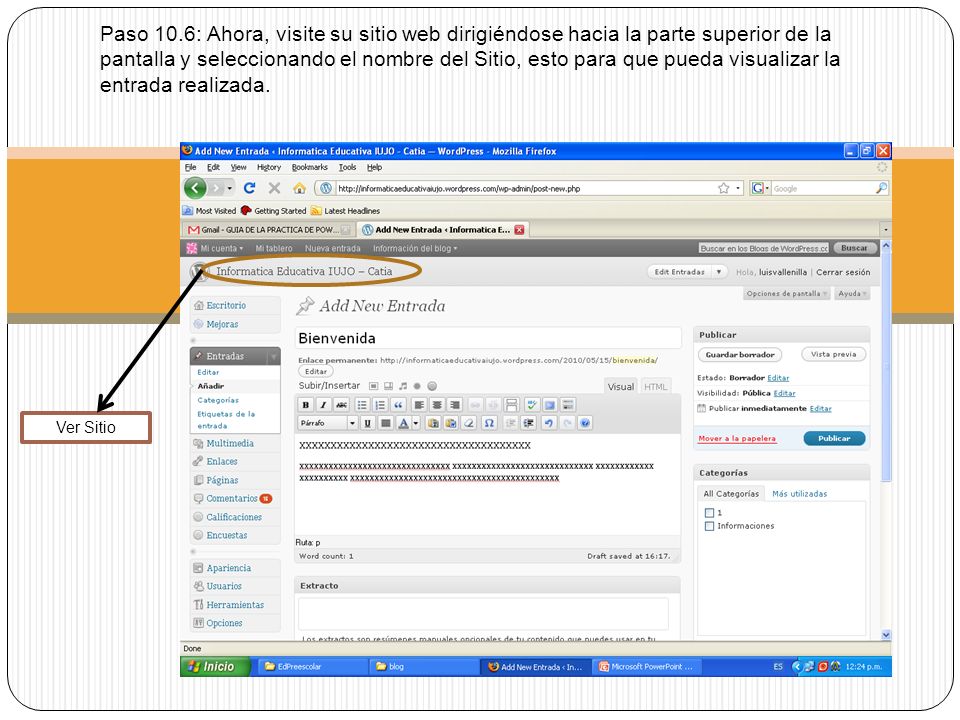Viewport: 960px width, 720px height.
Task: Open the Firefox History menu
Action: pyautogui.click(x=269, y=167)
